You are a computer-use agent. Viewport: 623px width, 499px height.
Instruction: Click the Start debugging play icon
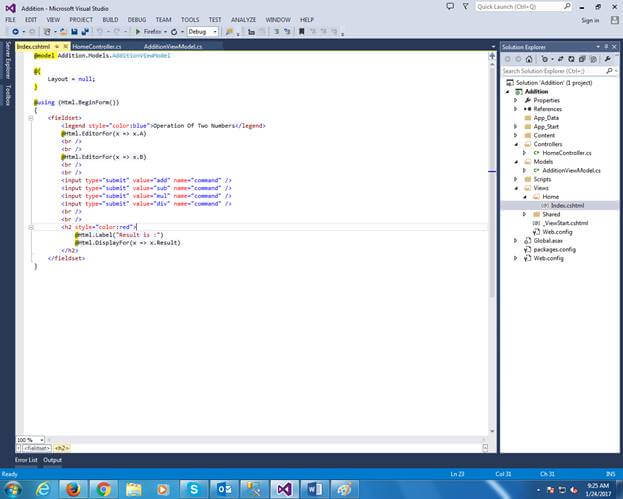pyautogui.click(x=138, y=32)
